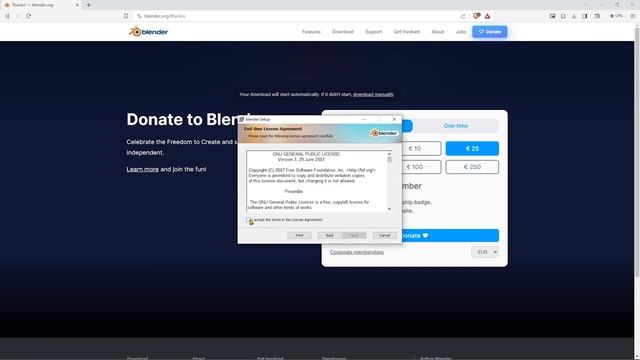Close the Blender Setup dialog
Screen dimensions: 640x360
point(394,119)
